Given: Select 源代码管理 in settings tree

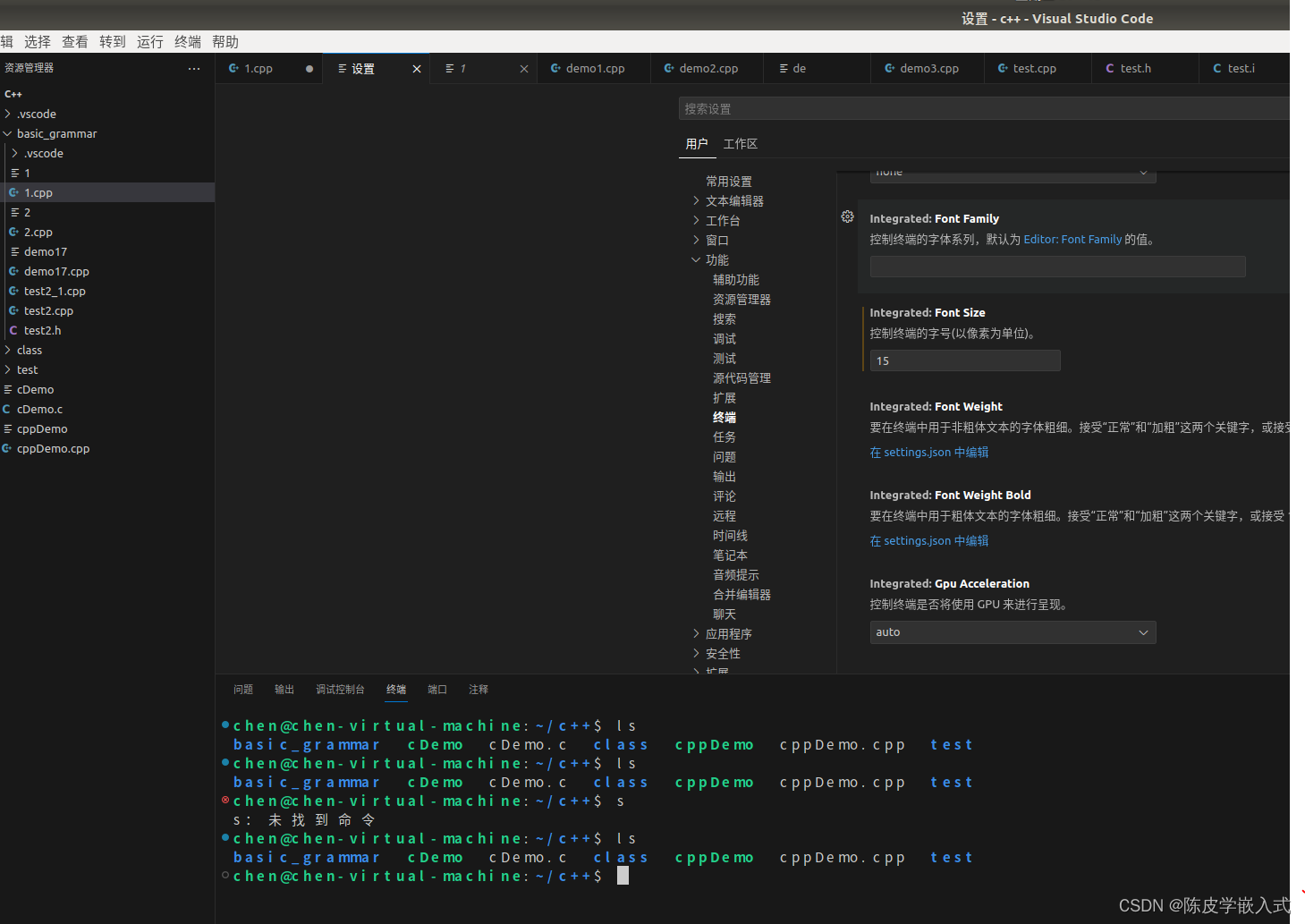Looking at the screenshot, I should coord(741,378).
